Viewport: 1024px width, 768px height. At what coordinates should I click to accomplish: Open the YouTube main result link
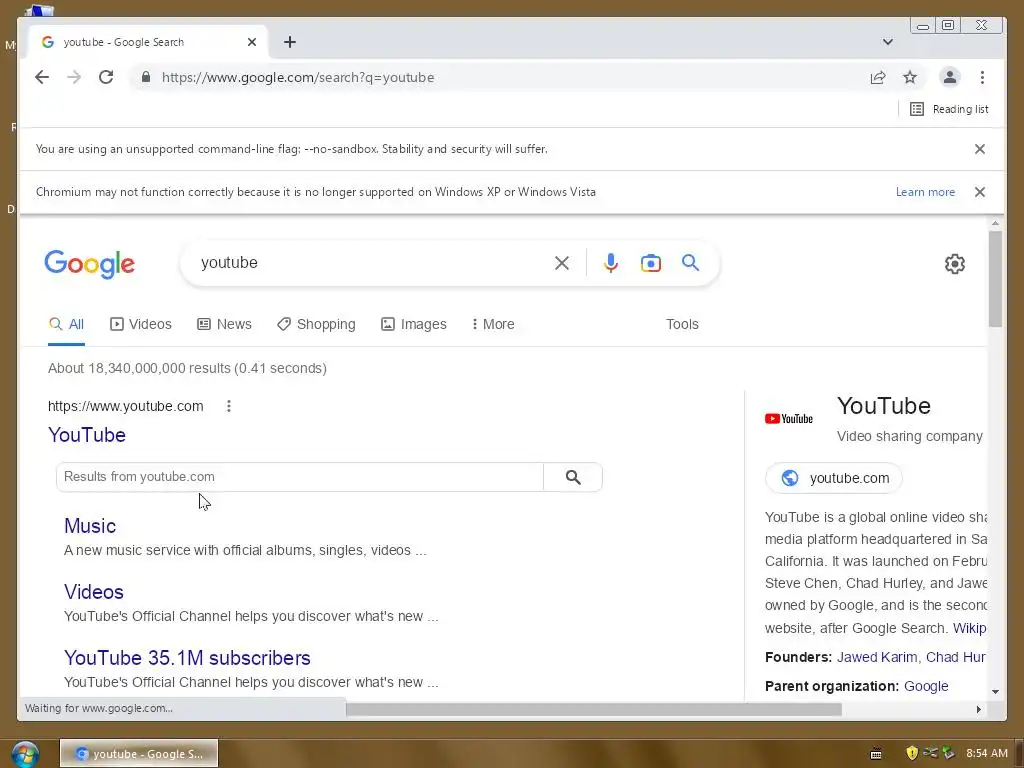tap(87, 435)
